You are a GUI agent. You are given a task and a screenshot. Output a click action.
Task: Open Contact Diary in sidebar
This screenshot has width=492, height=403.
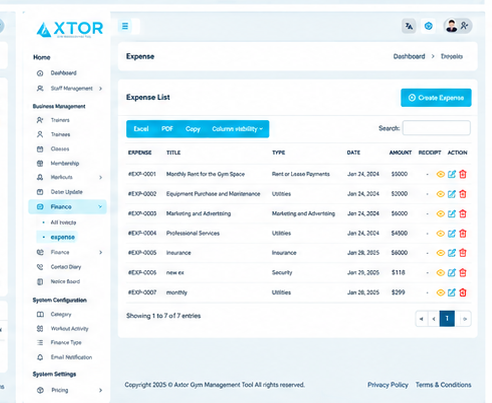coord(66,267)
